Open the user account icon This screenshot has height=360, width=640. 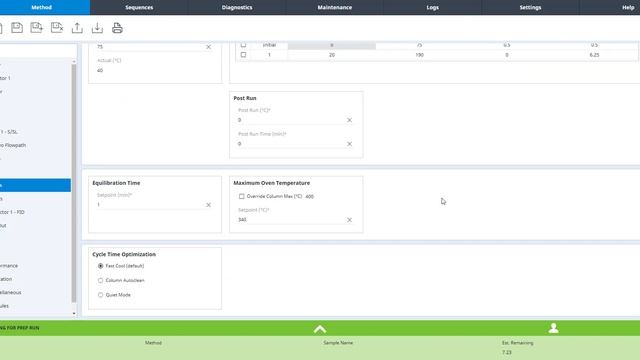coord(553,328)
